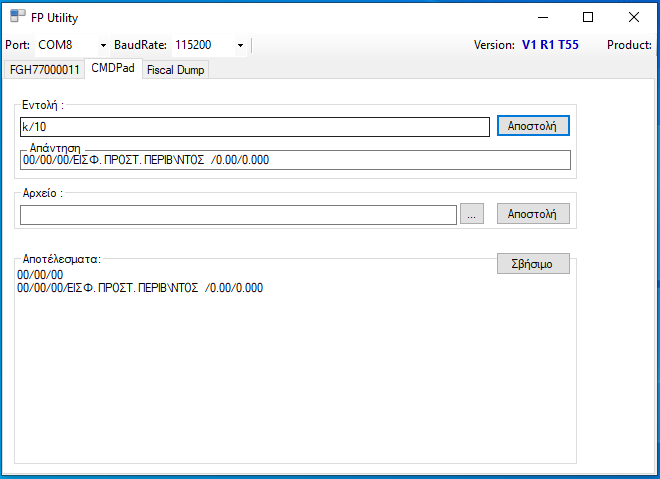Click inside the Αποτελέσματα results area
Viewport: 660px width, 479px height.
[295, 380]
